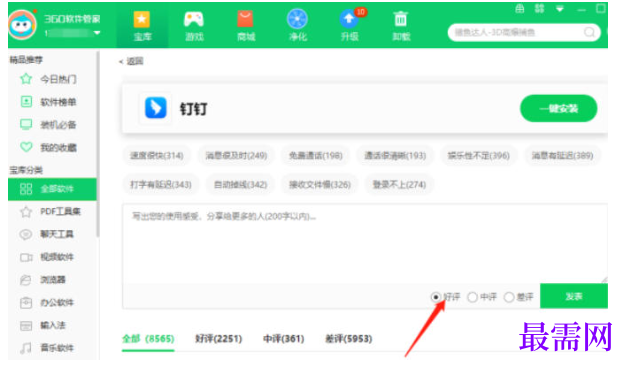Switch to 中评(361) reviews tab
The width and height of the screenshot is (631, 368).
283,339
